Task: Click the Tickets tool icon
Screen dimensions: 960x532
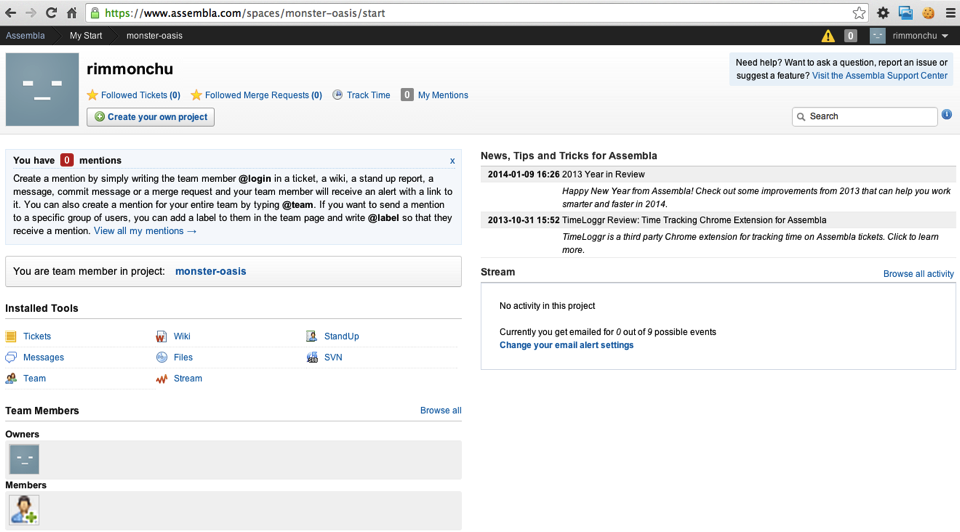Action: pos(11,336)
